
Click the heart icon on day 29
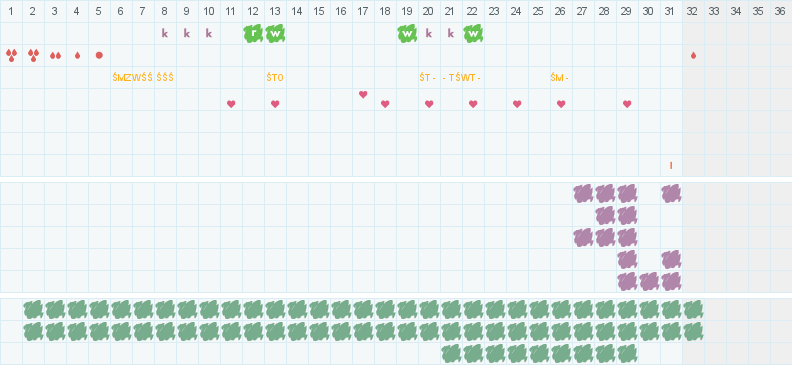pyautogui.click(x=627, y=104)
